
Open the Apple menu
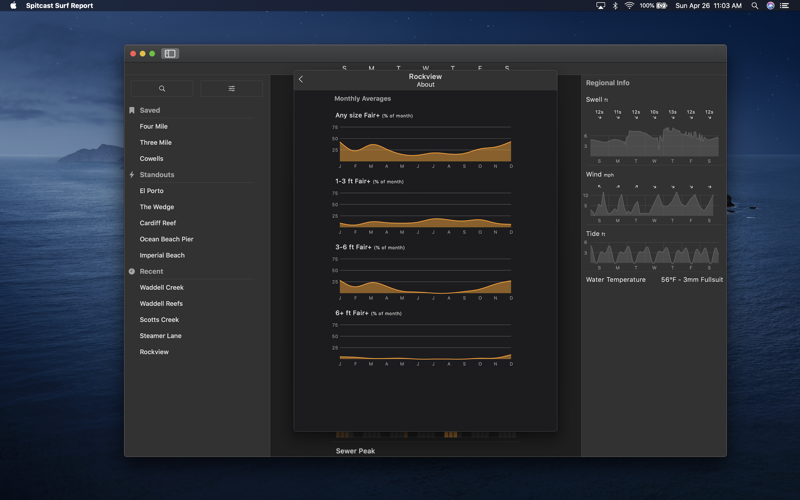(13, 6)
